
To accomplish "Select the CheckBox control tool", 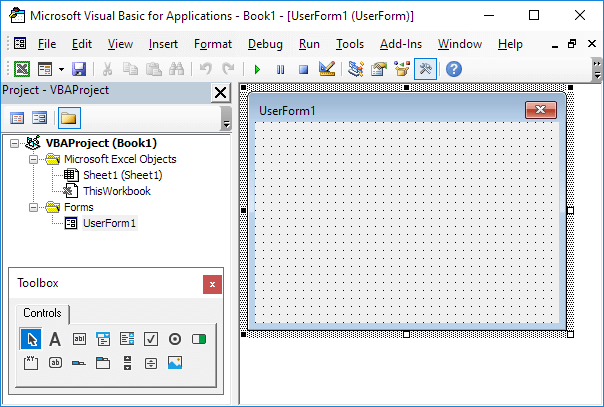I will (x=151, y=339).
